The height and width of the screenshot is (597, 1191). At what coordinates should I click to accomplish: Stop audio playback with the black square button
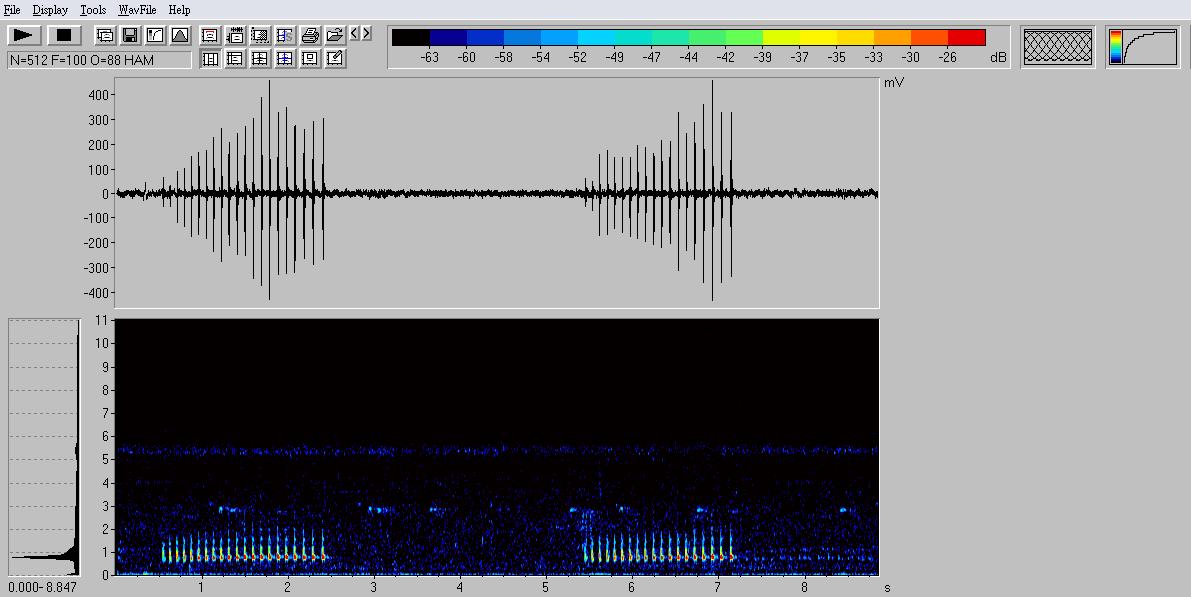(64, 35)
